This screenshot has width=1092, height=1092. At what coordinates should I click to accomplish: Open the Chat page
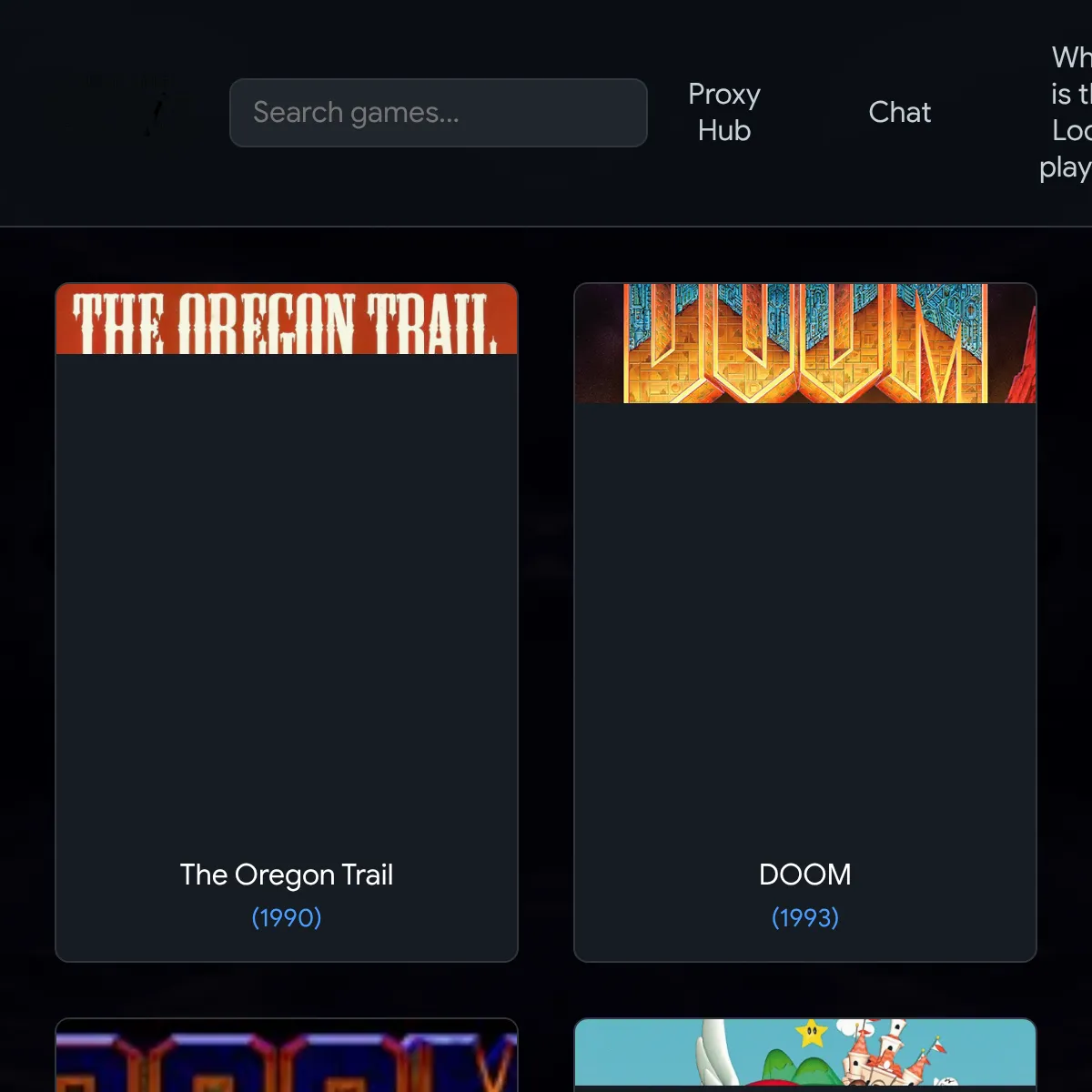point(899,112)
